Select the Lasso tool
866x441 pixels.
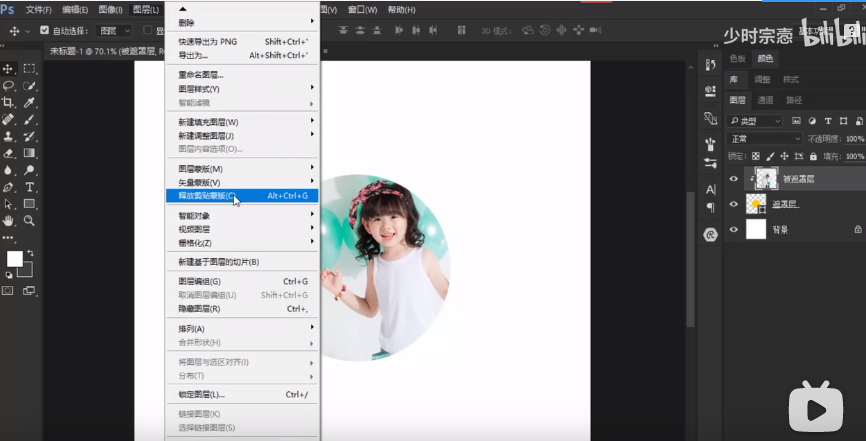click(x=9, y=86)
